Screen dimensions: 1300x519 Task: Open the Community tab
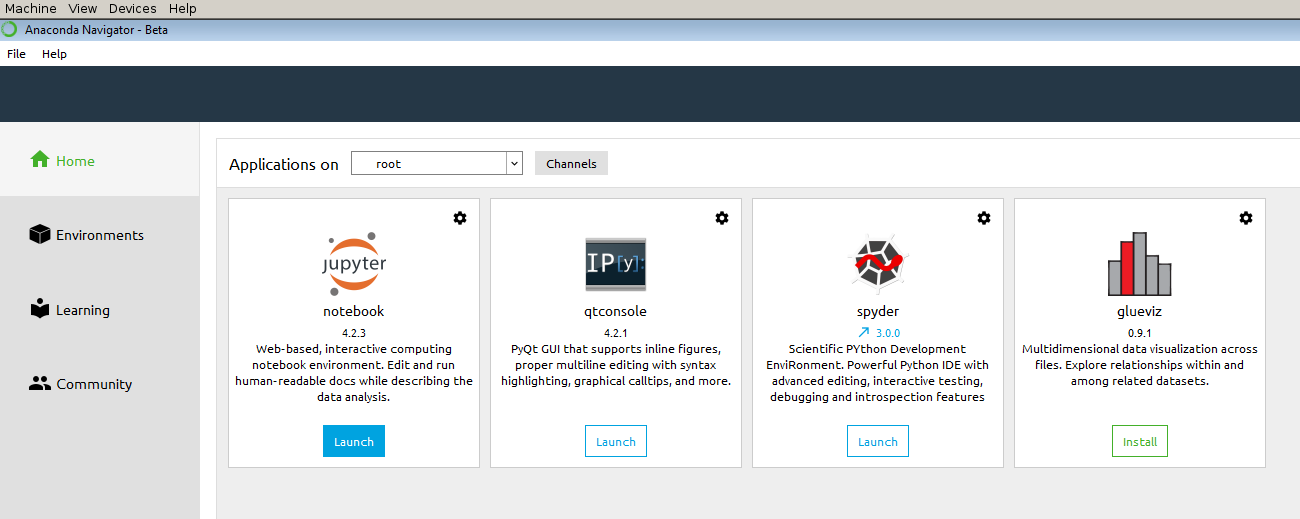click(100, 384)
